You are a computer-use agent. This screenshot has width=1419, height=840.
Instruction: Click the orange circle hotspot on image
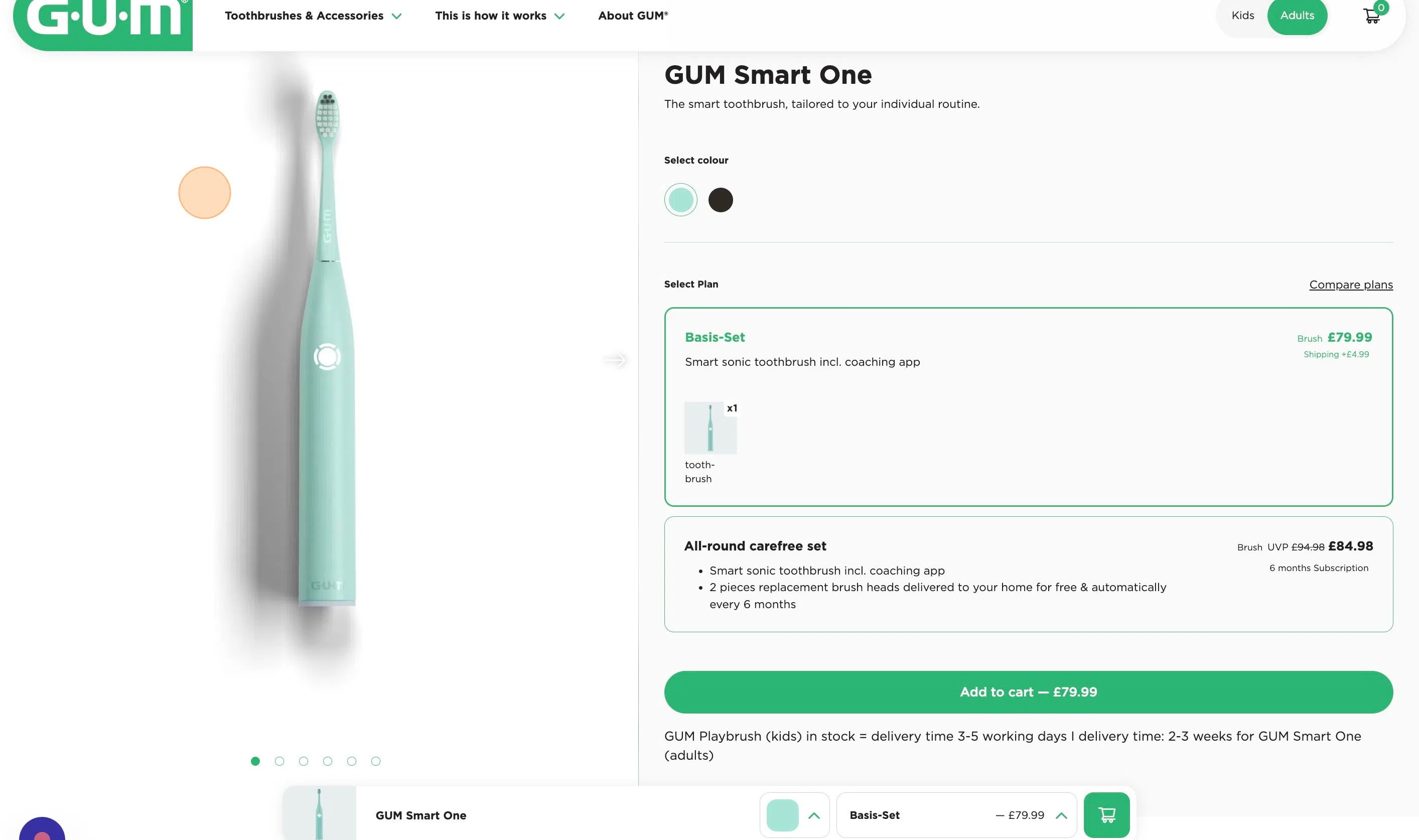coord(204,193)
